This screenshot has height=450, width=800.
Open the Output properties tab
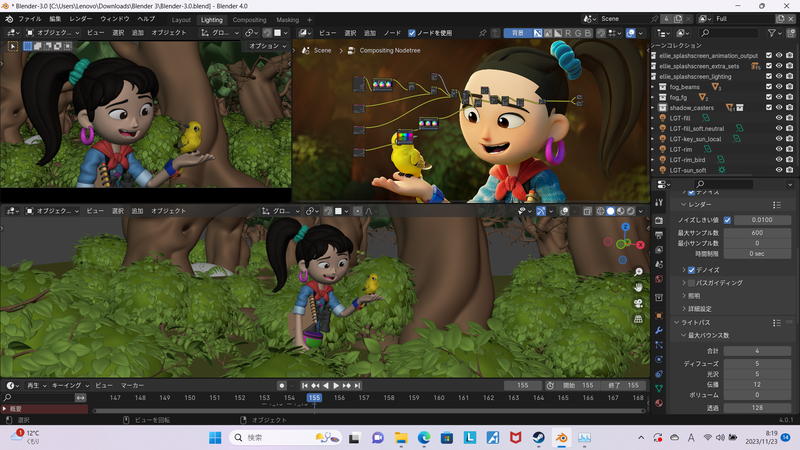[659, 235]
